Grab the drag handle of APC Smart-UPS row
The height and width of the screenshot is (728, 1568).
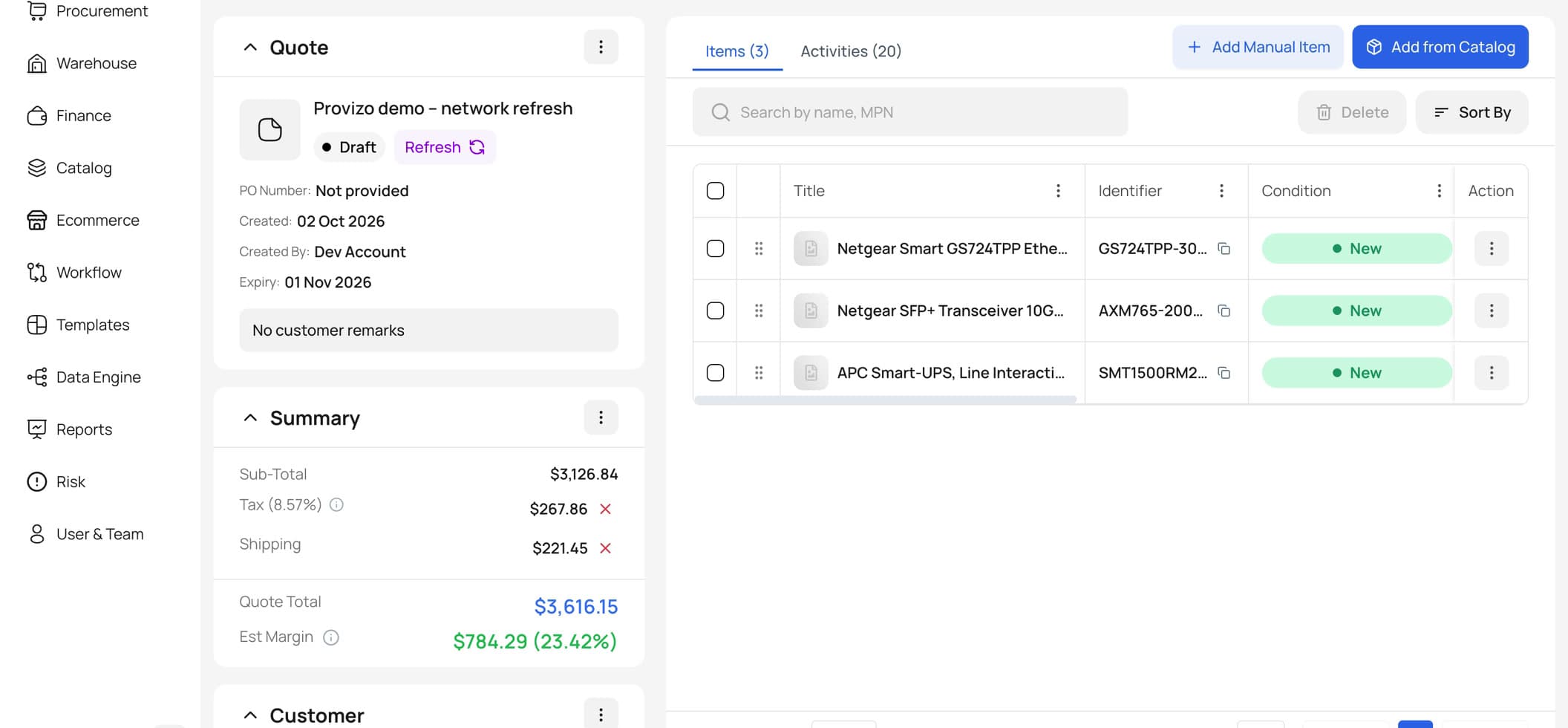pyautogui.click(x=759, y=373)
